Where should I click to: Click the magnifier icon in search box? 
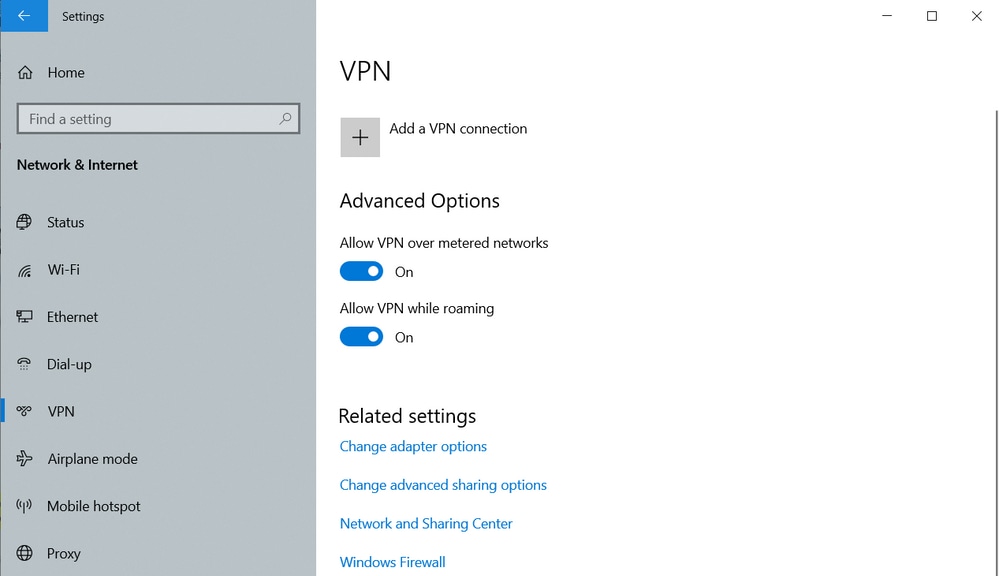[x=285, y=119]
